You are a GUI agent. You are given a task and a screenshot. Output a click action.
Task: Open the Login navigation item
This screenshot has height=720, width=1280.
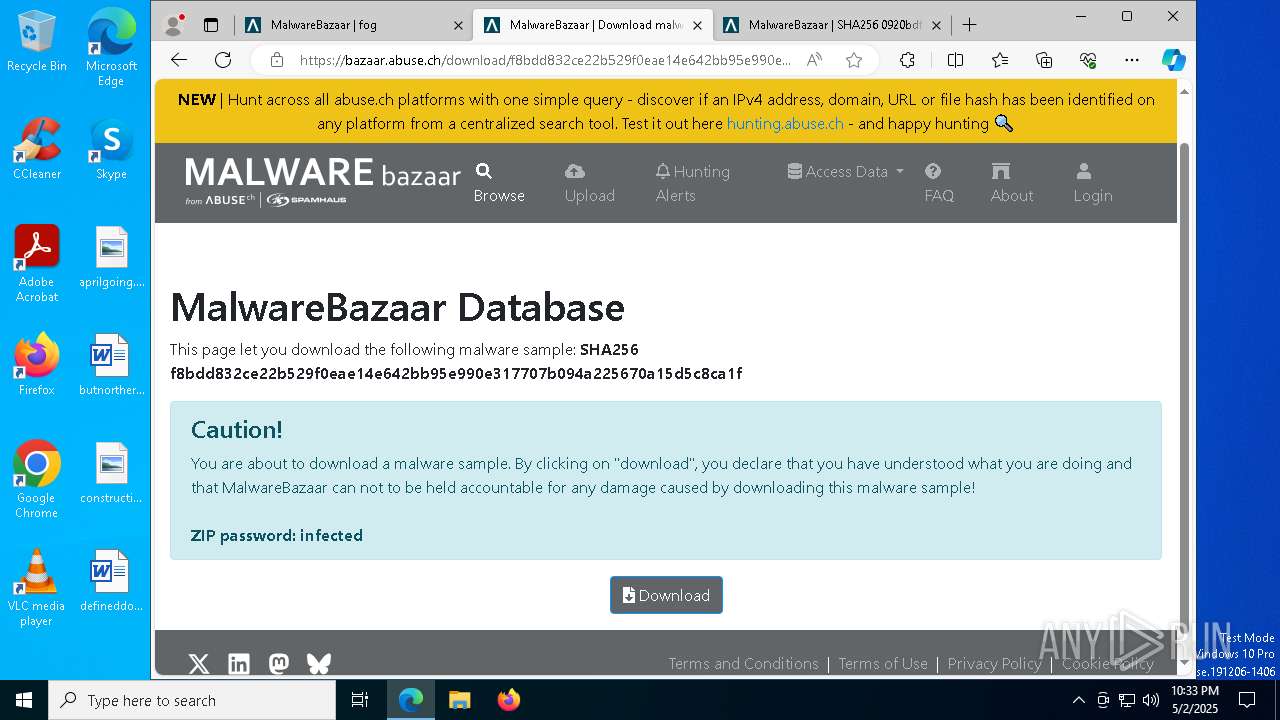[x=1092, y=183]
